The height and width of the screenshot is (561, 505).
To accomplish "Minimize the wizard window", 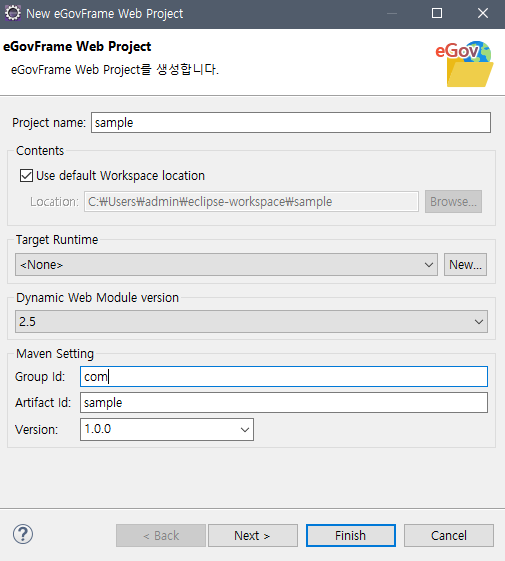I will point(392,14).
